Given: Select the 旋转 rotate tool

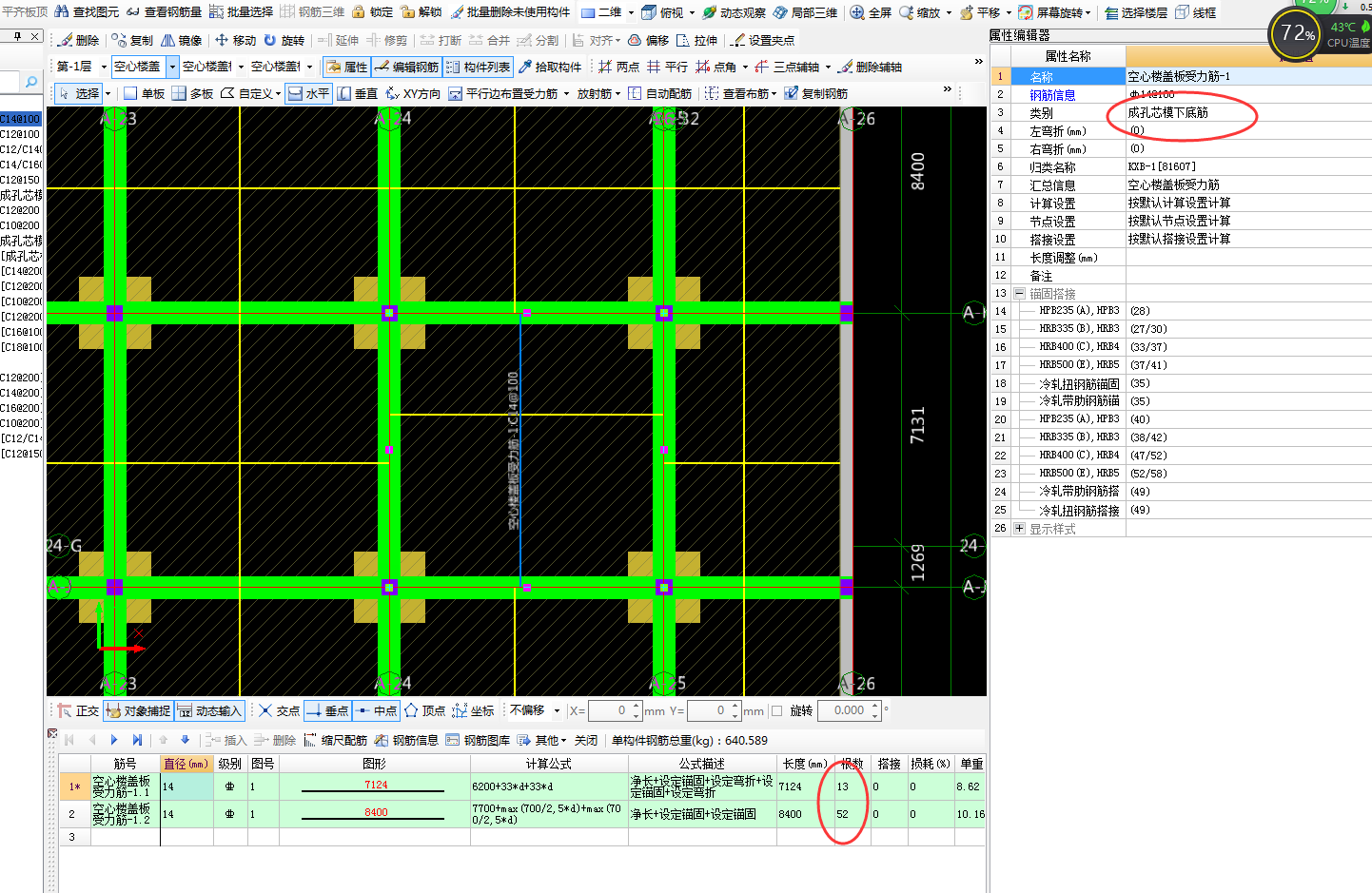Looking at the screenshot, I should pyautogui.click(x=284, y=40).
